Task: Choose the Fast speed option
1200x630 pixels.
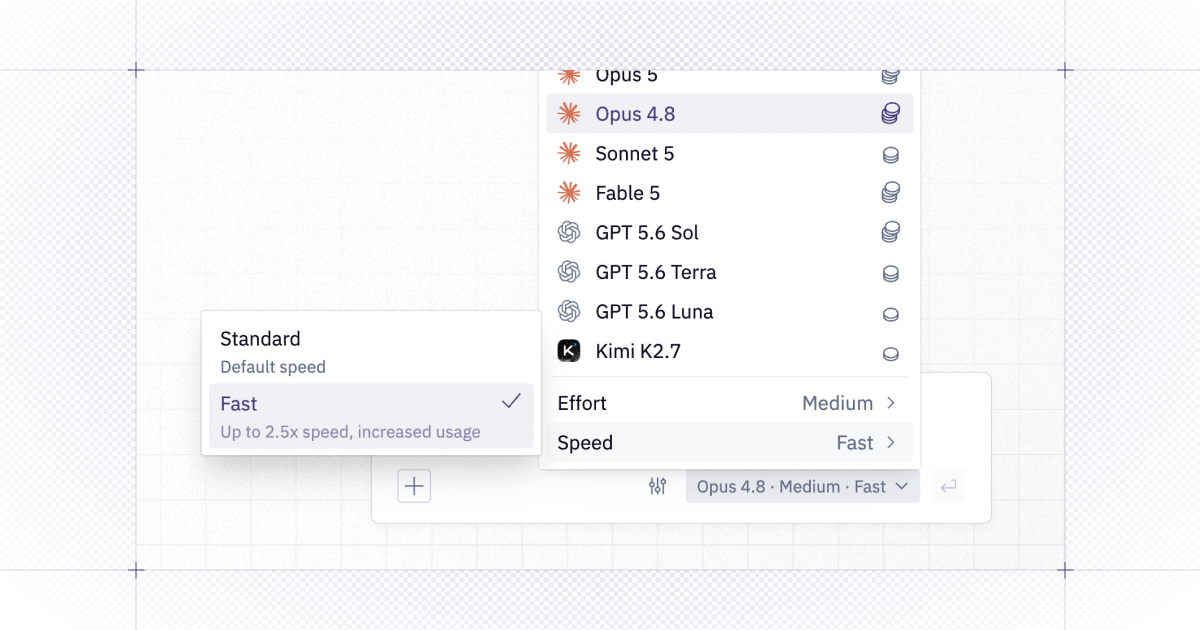Action: coord(371,416)
